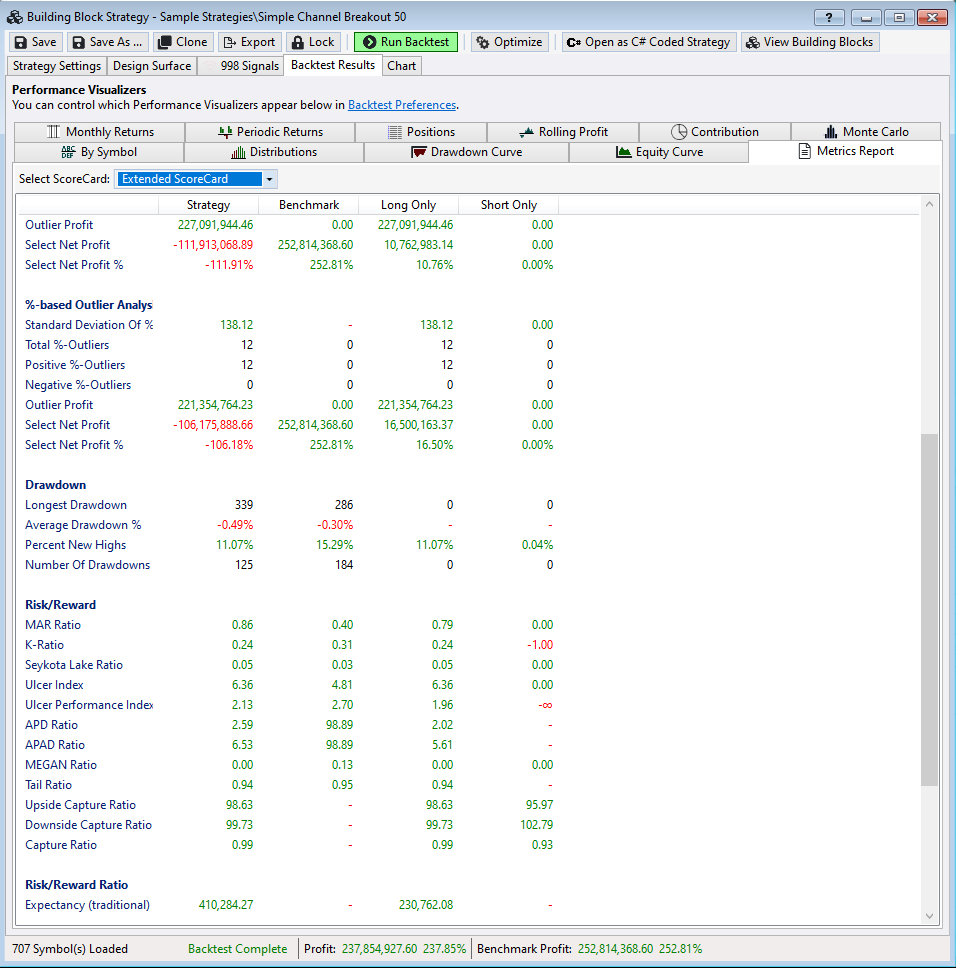This screenshot has height=968, width=956.
Task: Open the Backtest Preferences link
Action: [x=401, y=105]
